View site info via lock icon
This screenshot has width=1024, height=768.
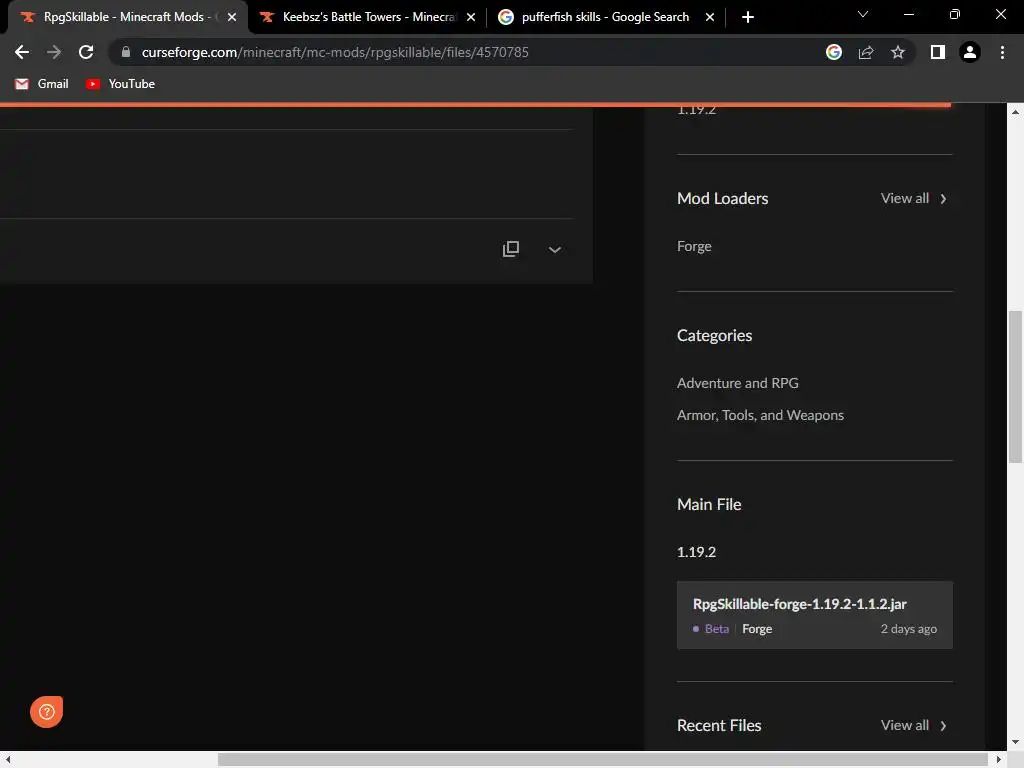click(126, 52)
